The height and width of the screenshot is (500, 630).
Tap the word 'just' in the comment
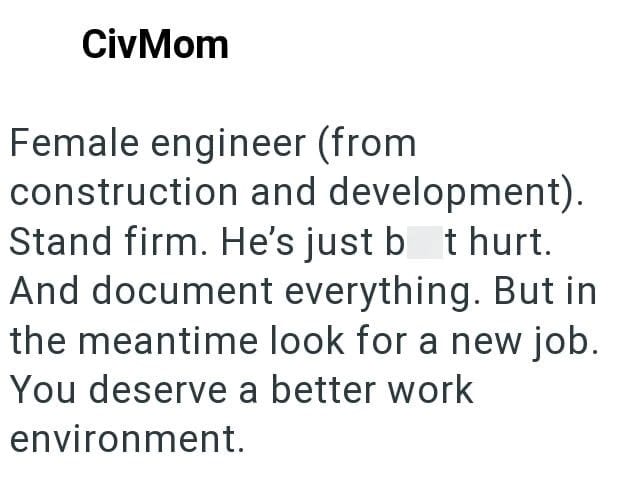pyautogui.click(x=373, y=242)
